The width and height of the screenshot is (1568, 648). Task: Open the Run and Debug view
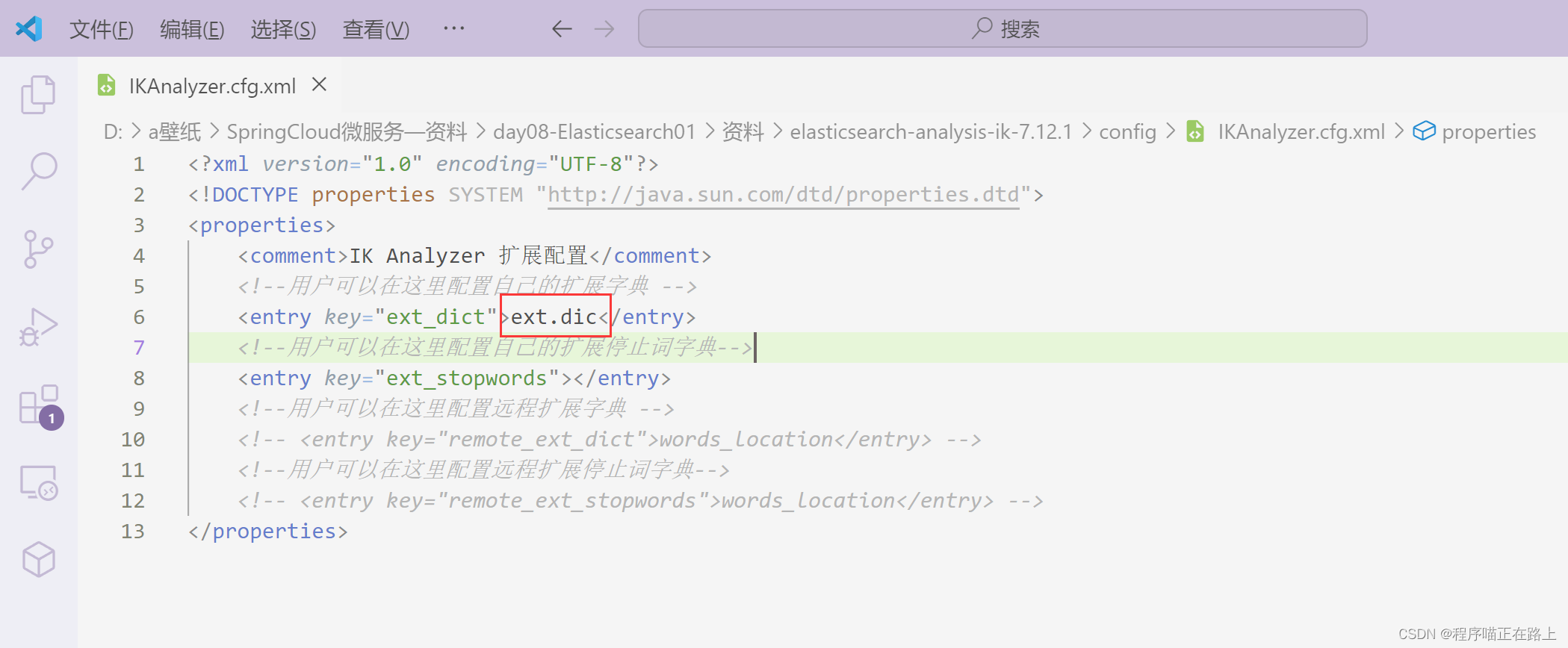click(x=38, y=327)
